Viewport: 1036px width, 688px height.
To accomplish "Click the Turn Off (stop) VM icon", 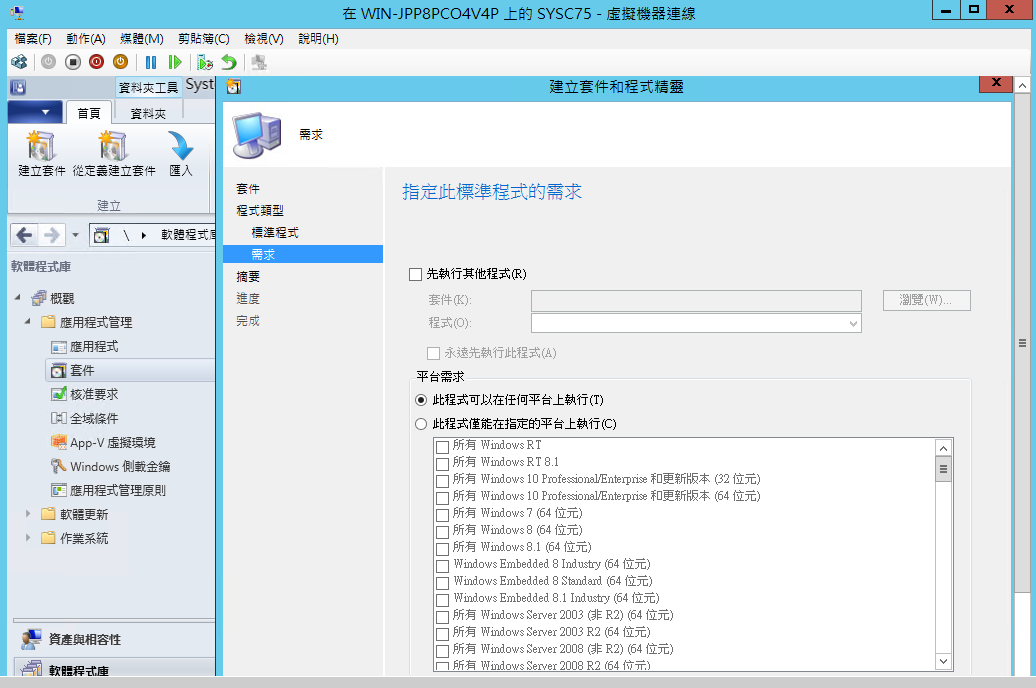I will [73, 62].
